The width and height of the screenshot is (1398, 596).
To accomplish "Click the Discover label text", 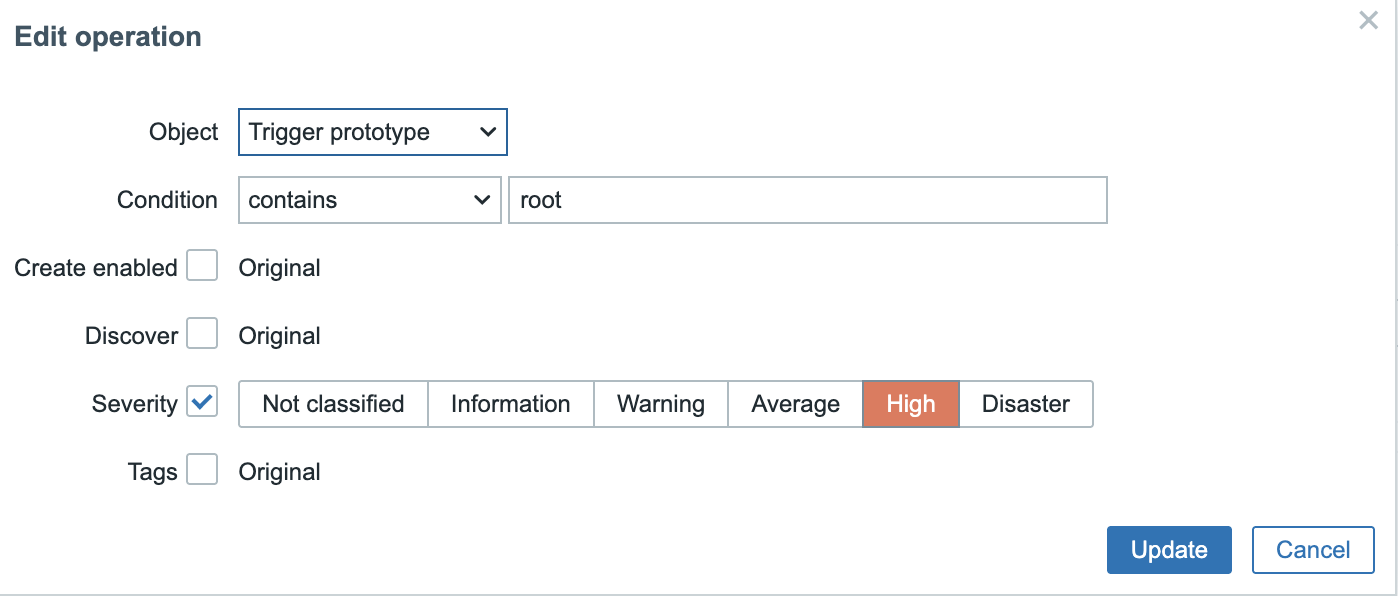I will coord(132,336).
